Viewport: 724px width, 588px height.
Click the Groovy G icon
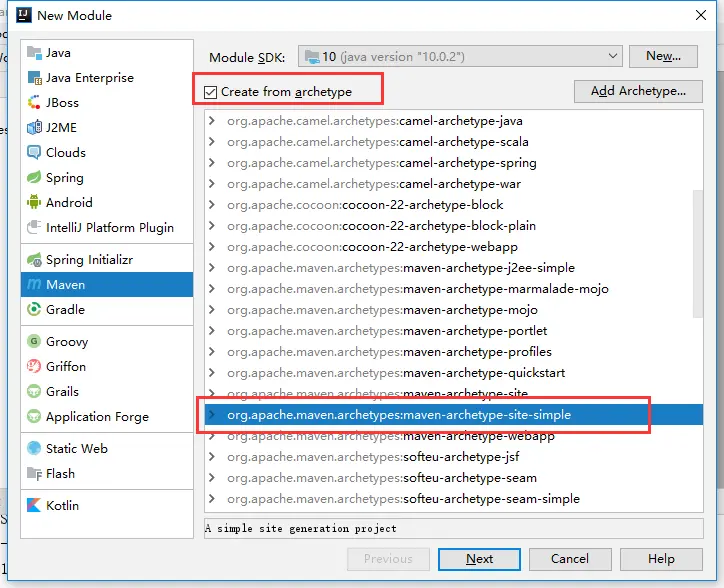click(34, 341)
